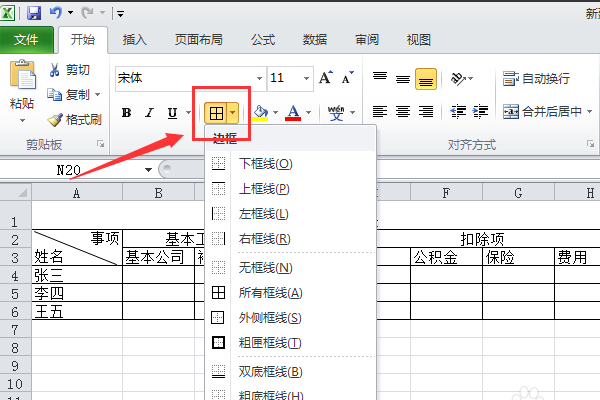Click the Orientation text-angle icon
Screen dimensions: 600x400
coord(458,78)
